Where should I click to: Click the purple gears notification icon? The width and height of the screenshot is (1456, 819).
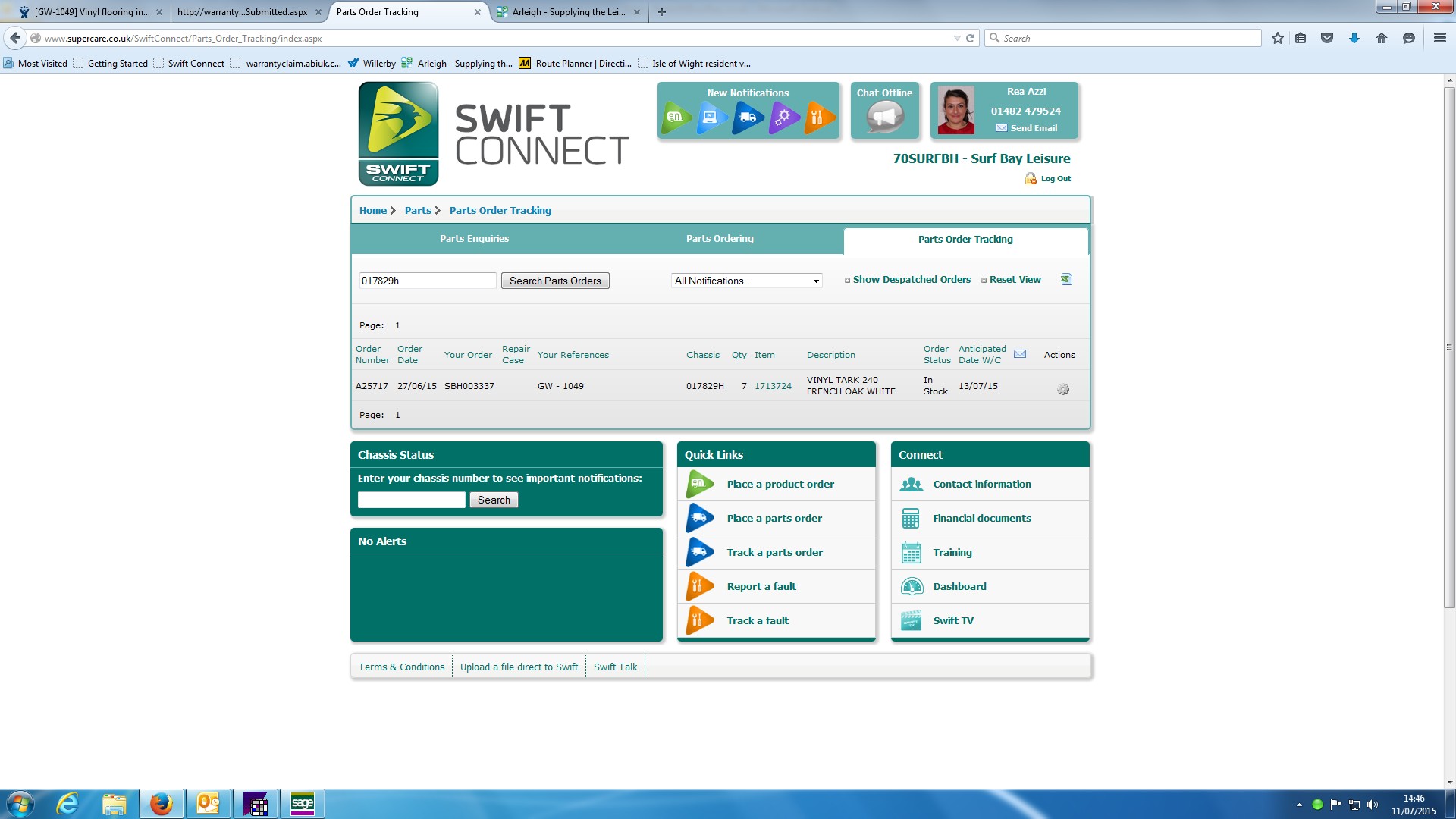(x=783, y=118)
